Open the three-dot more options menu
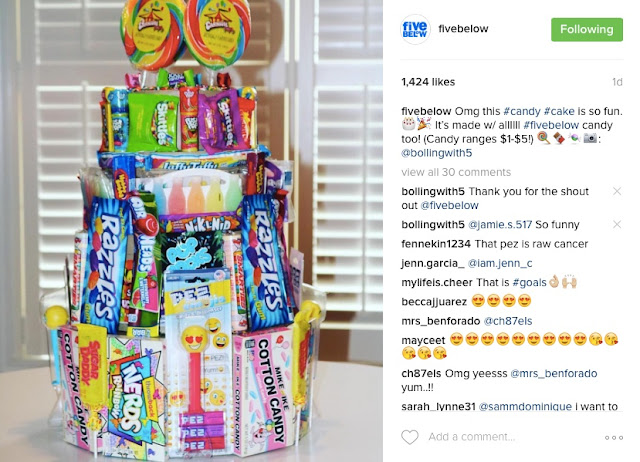 coord(613,438)
